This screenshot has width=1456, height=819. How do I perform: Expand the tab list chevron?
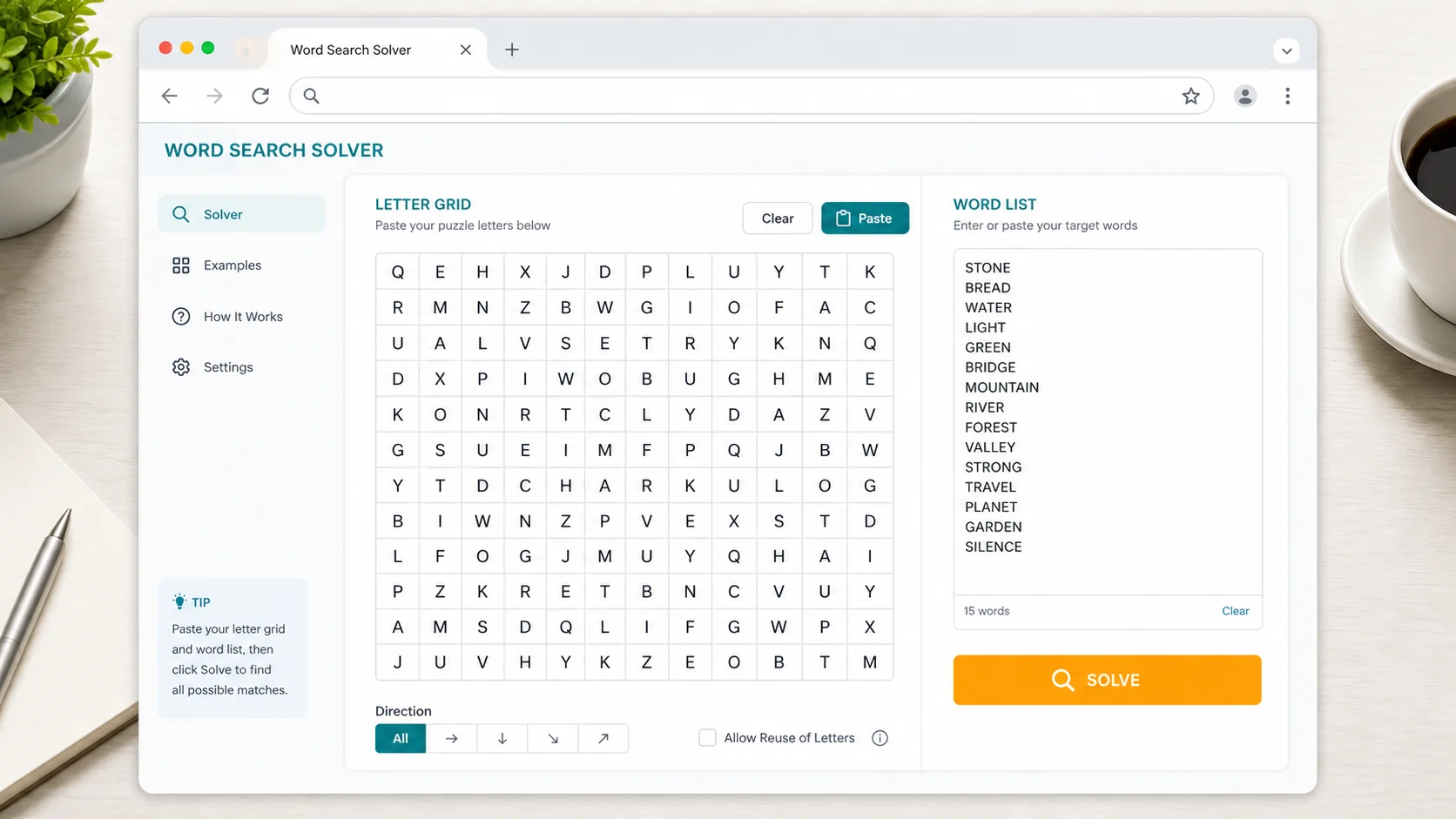(x=1286, y=50)
